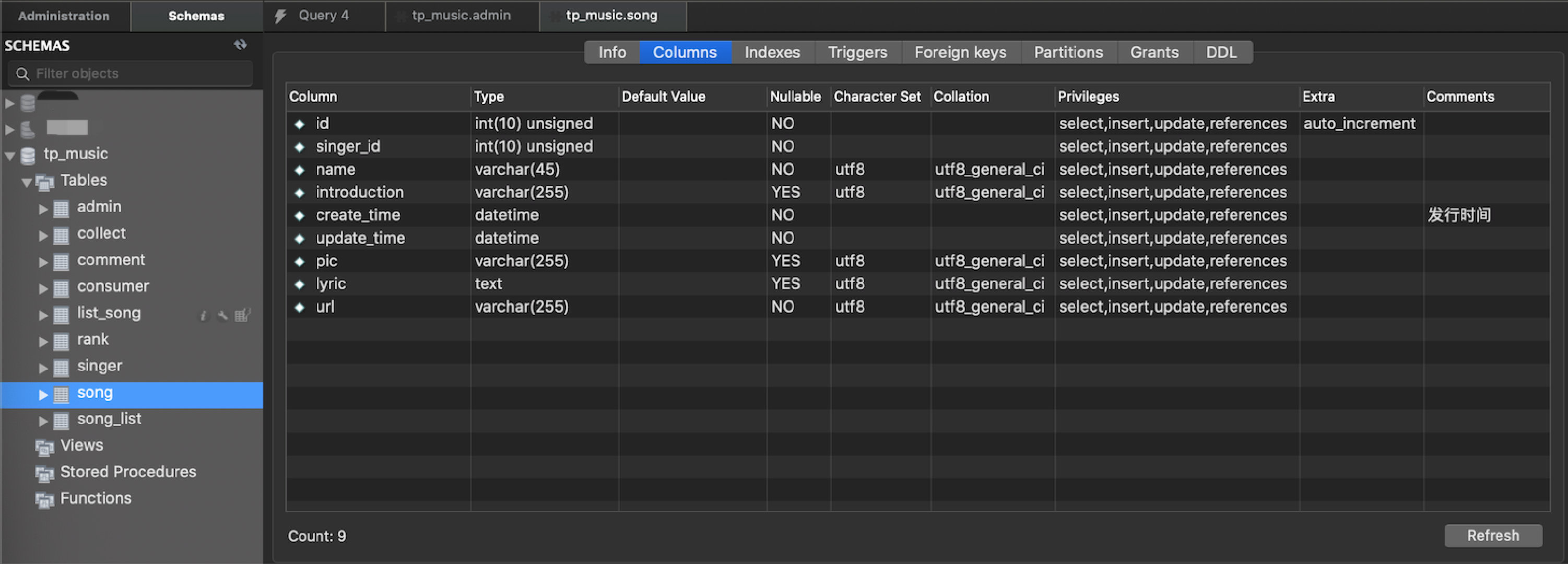Click the Filter objects search field
1568x564 pixels.
(130, 74)
